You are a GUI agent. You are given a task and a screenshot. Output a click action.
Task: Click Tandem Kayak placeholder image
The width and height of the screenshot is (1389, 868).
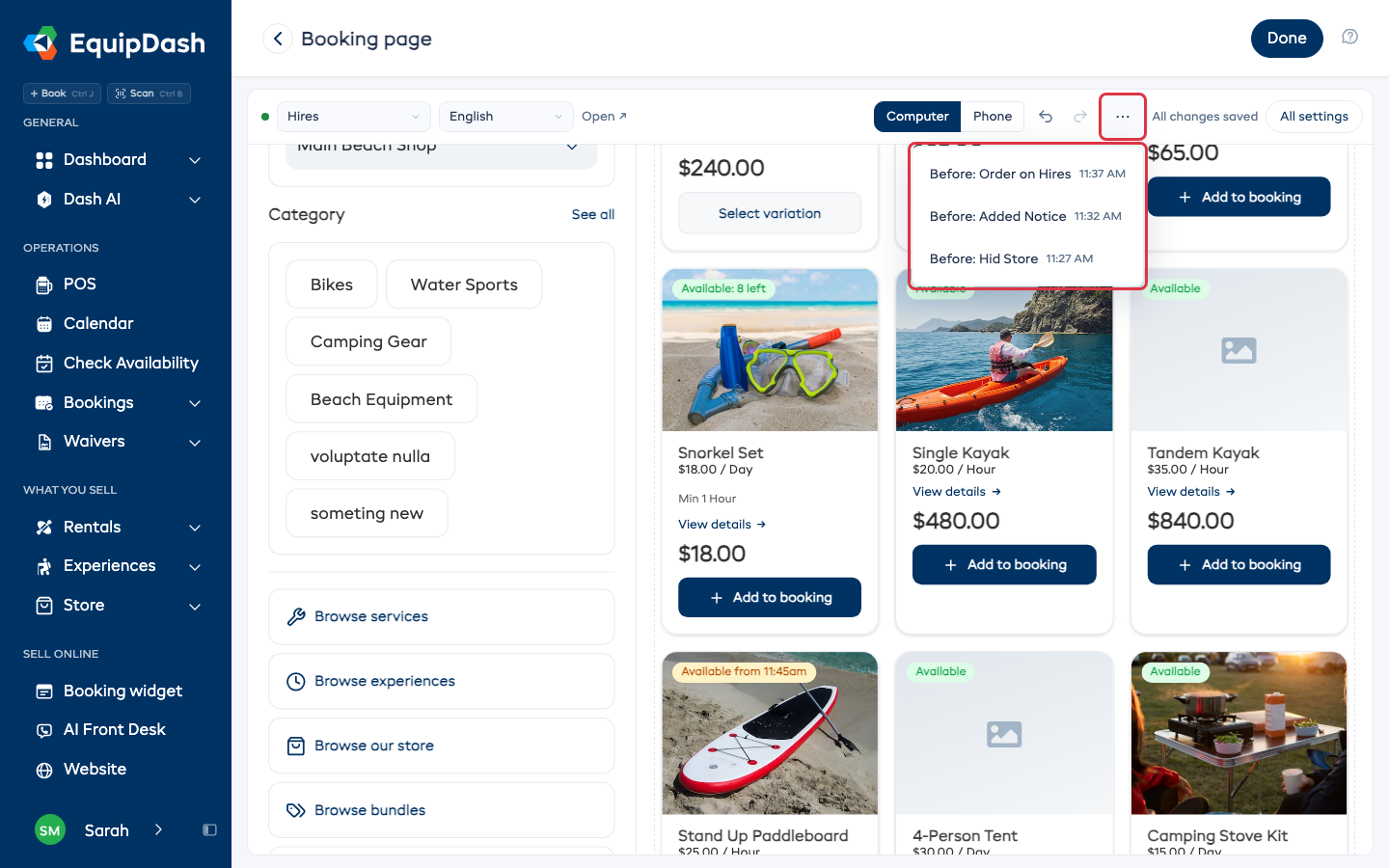pos(1239,350)
